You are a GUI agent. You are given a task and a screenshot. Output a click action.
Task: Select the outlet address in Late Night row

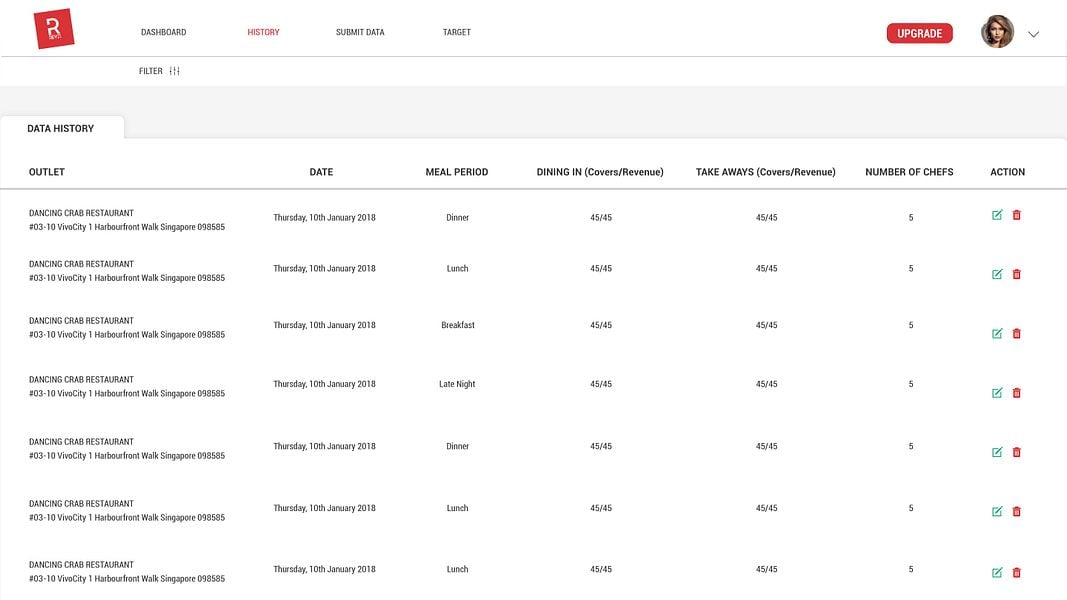coord(127,393)
